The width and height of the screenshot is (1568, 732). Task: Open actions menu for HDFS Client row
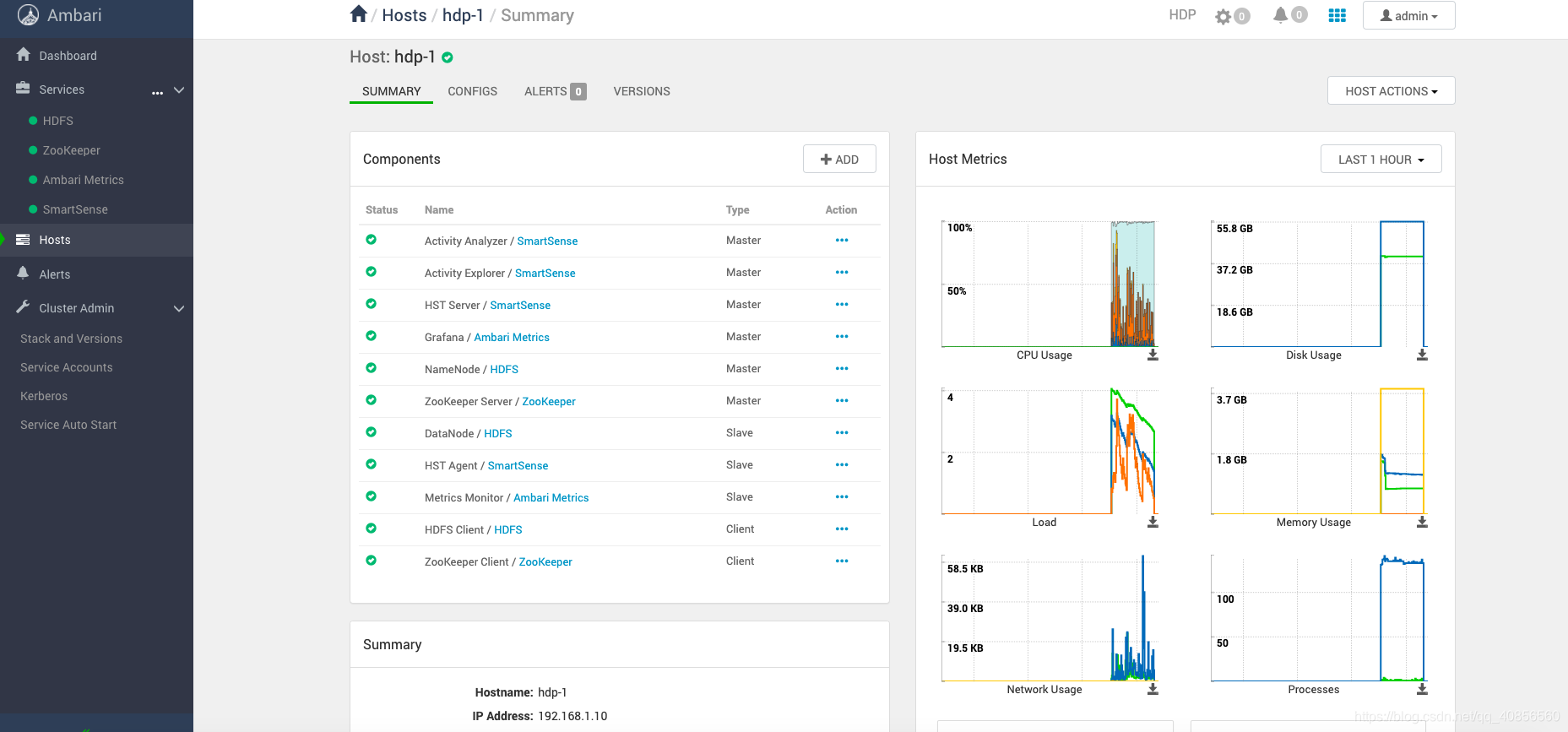842,529
